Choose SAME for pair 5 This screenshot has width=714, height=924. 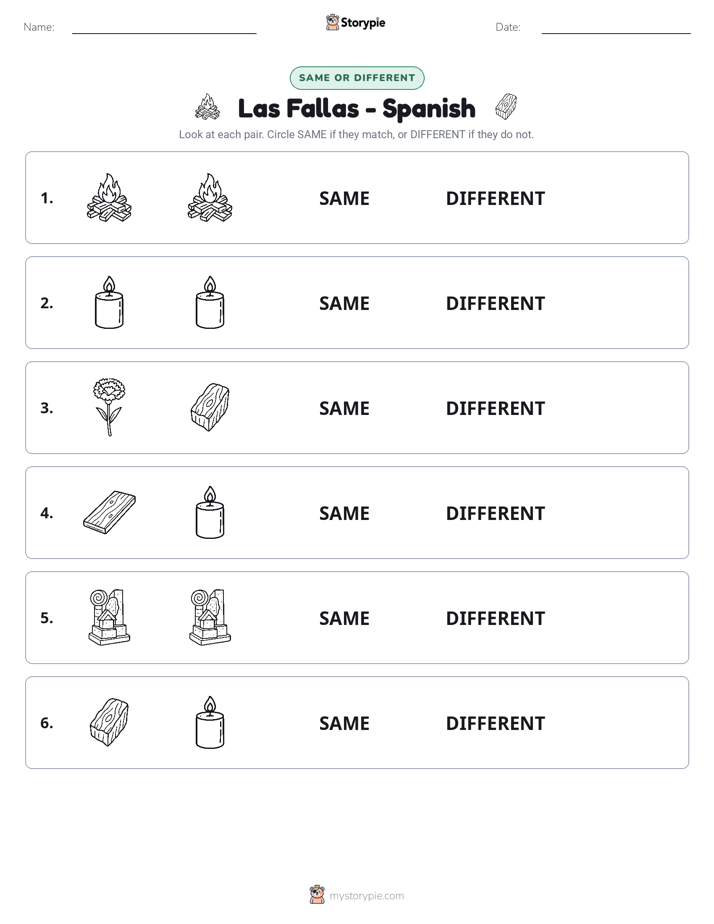pyautogui.click(x=344, y=618)
